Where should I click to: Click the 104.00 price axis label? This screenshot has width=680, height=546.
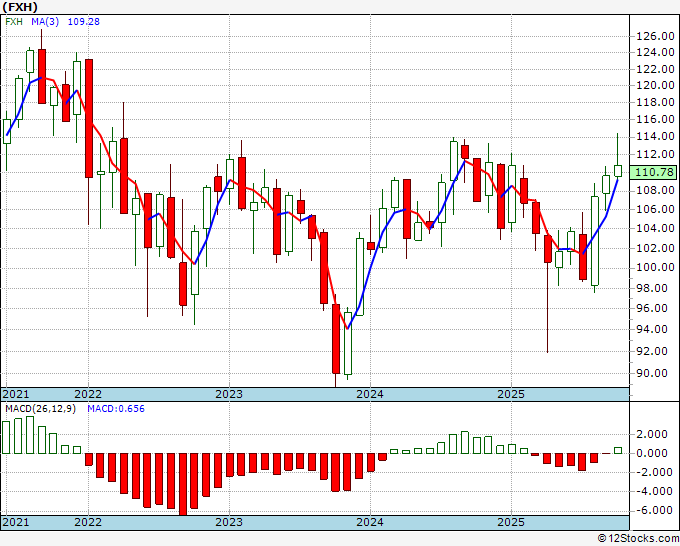655,228
